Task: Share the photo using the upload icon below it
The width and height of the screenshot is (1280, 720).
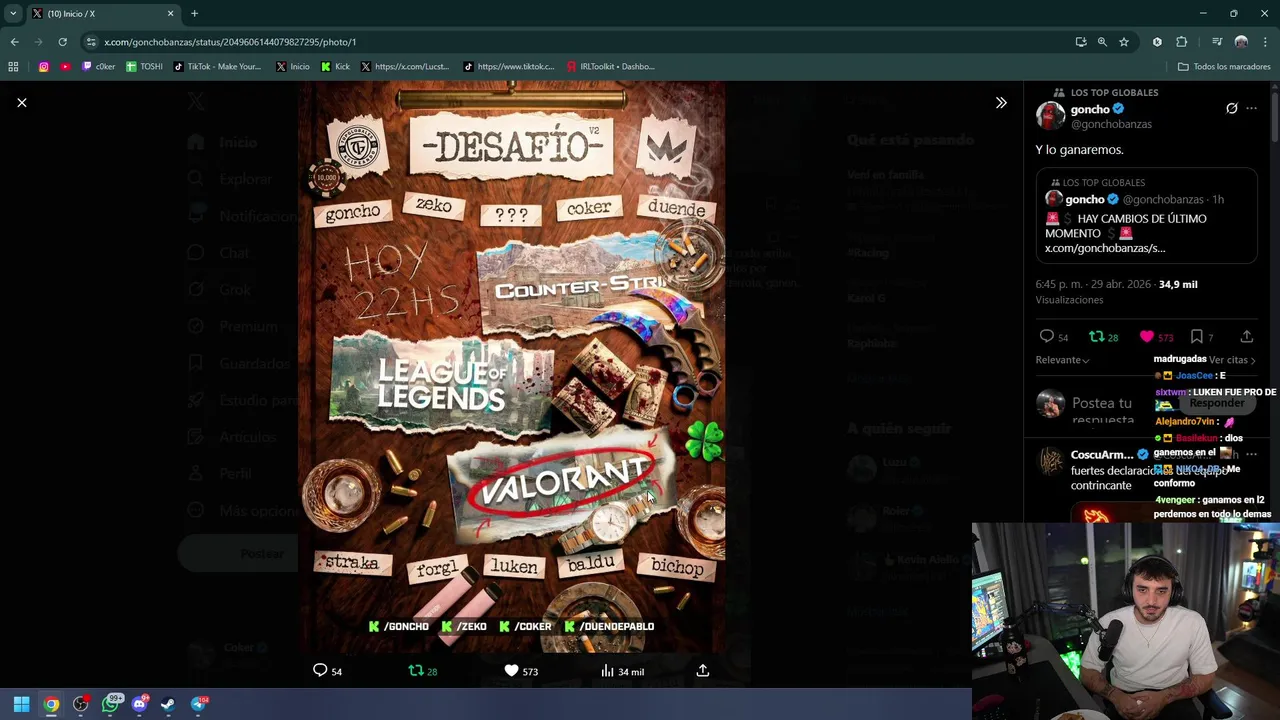Action: (703, 671)
